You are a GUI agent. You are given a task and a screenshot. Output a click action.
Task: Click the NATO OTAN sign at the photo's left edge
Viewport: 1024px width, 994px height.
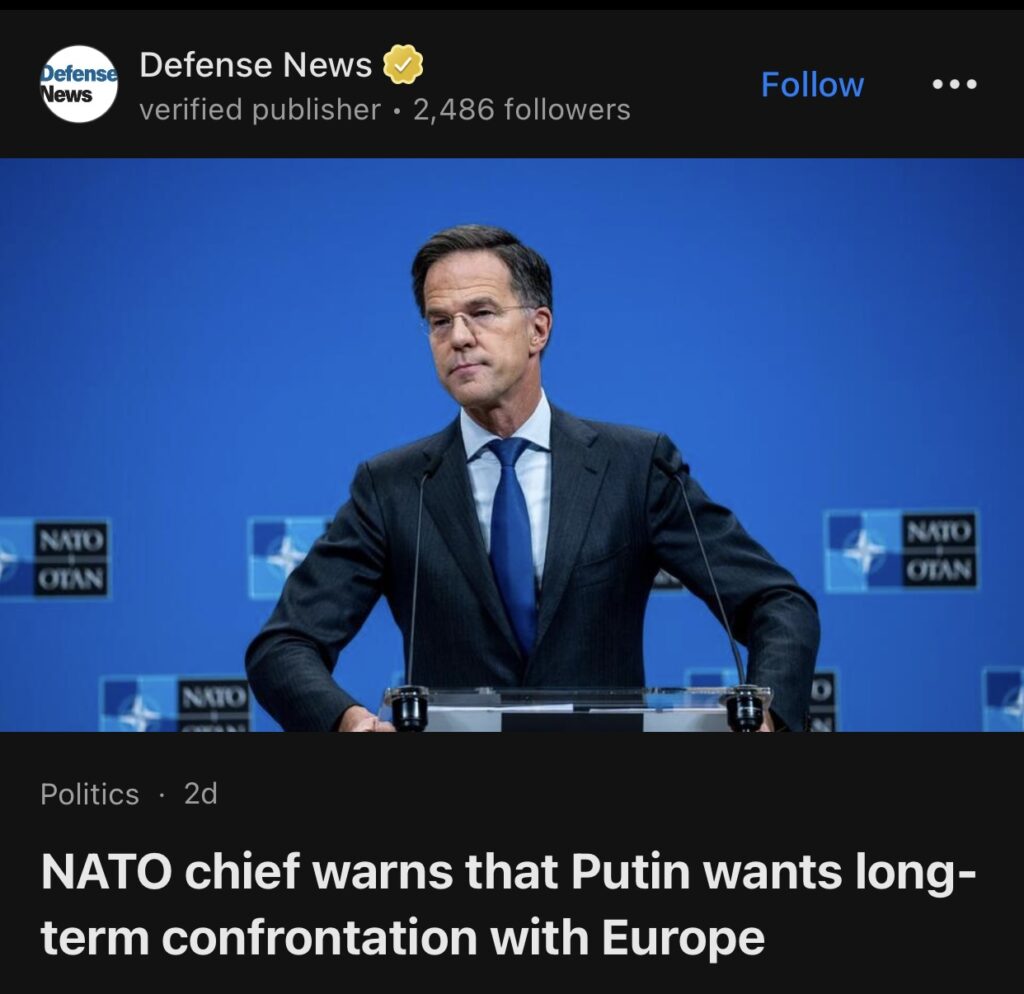point(71,559)
